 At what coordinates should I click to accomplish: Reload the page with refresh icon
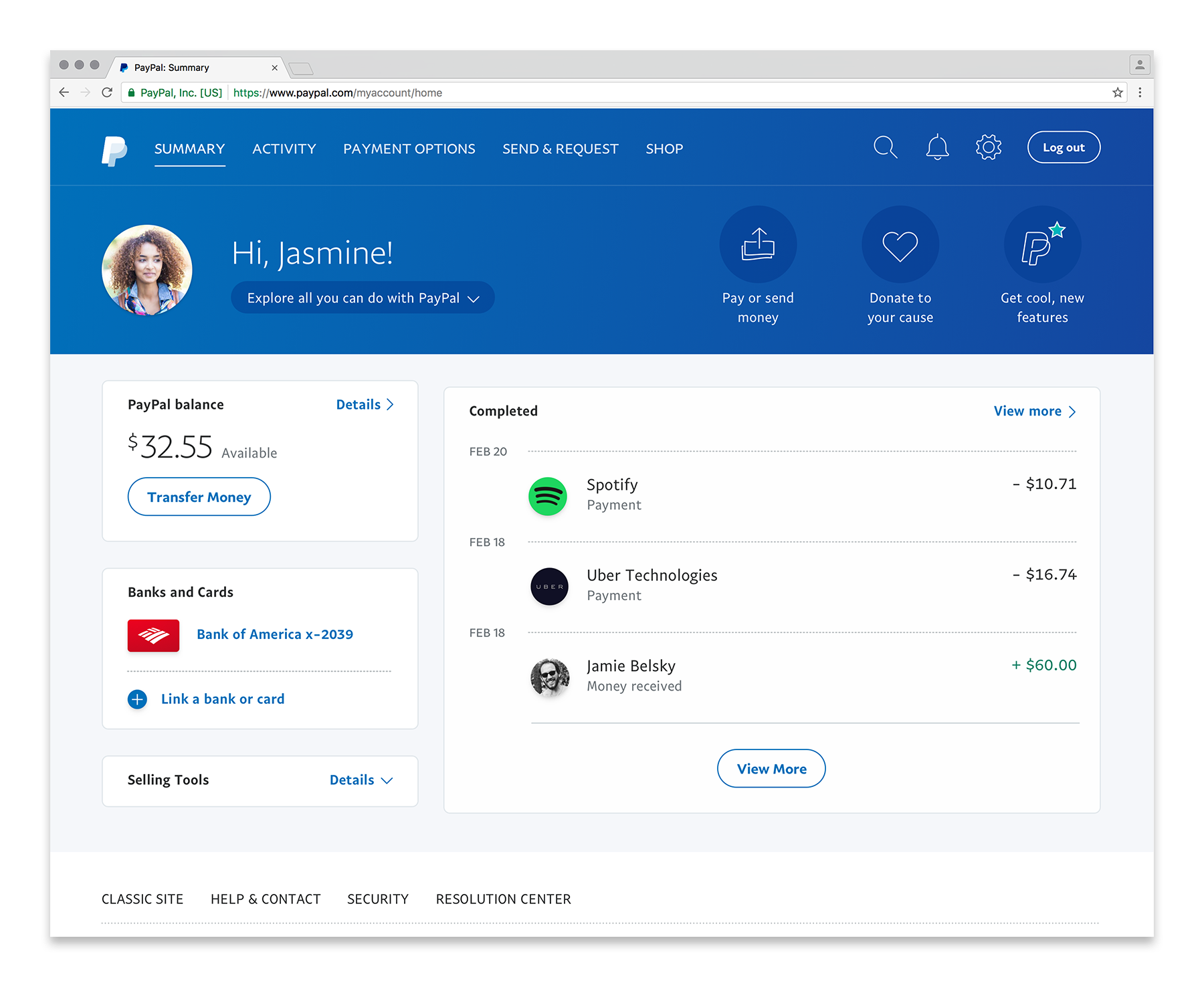point(107,92)
